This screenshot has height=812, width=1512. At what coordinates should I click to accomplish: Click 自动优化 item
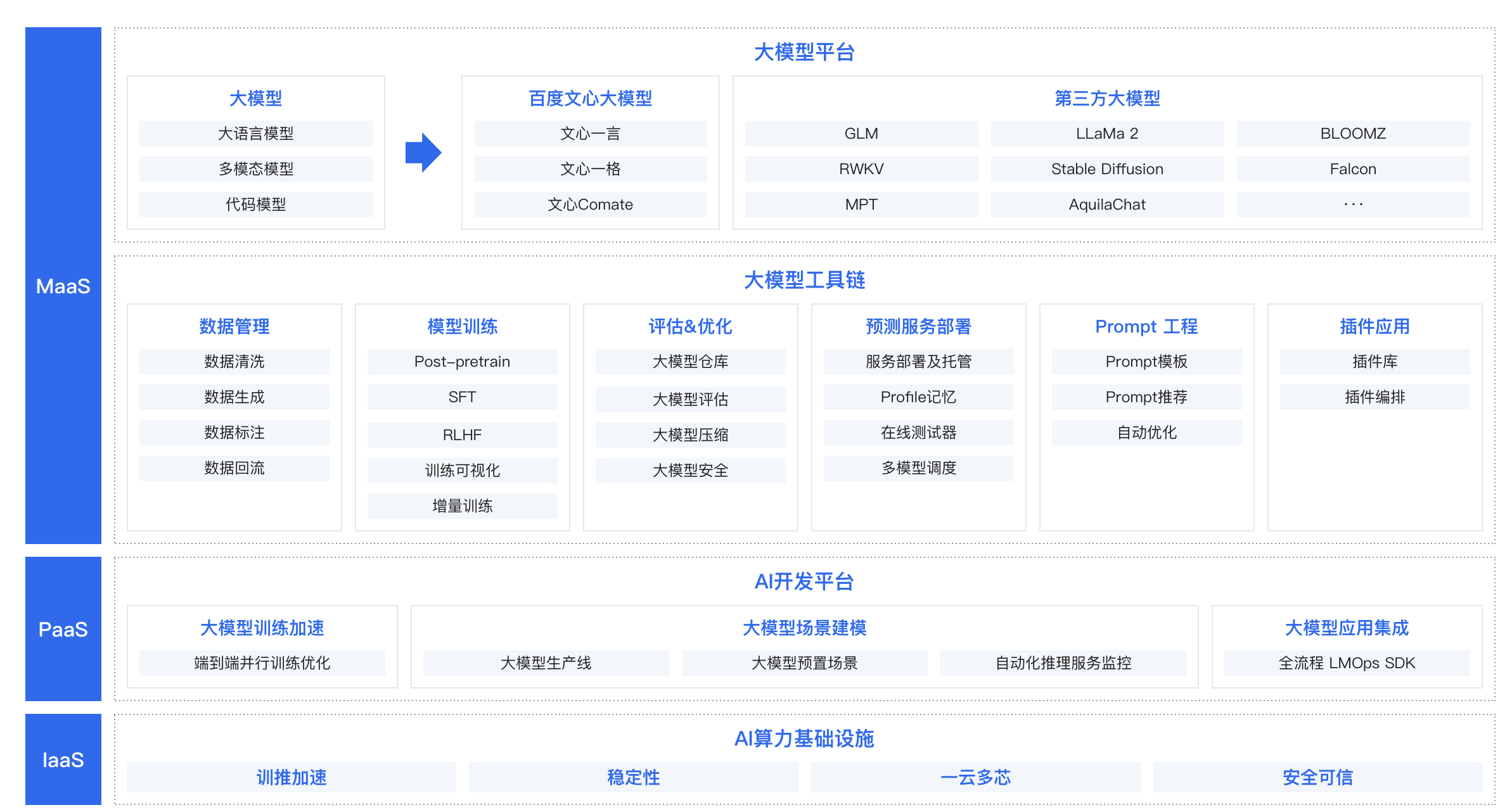point(1147,433)
